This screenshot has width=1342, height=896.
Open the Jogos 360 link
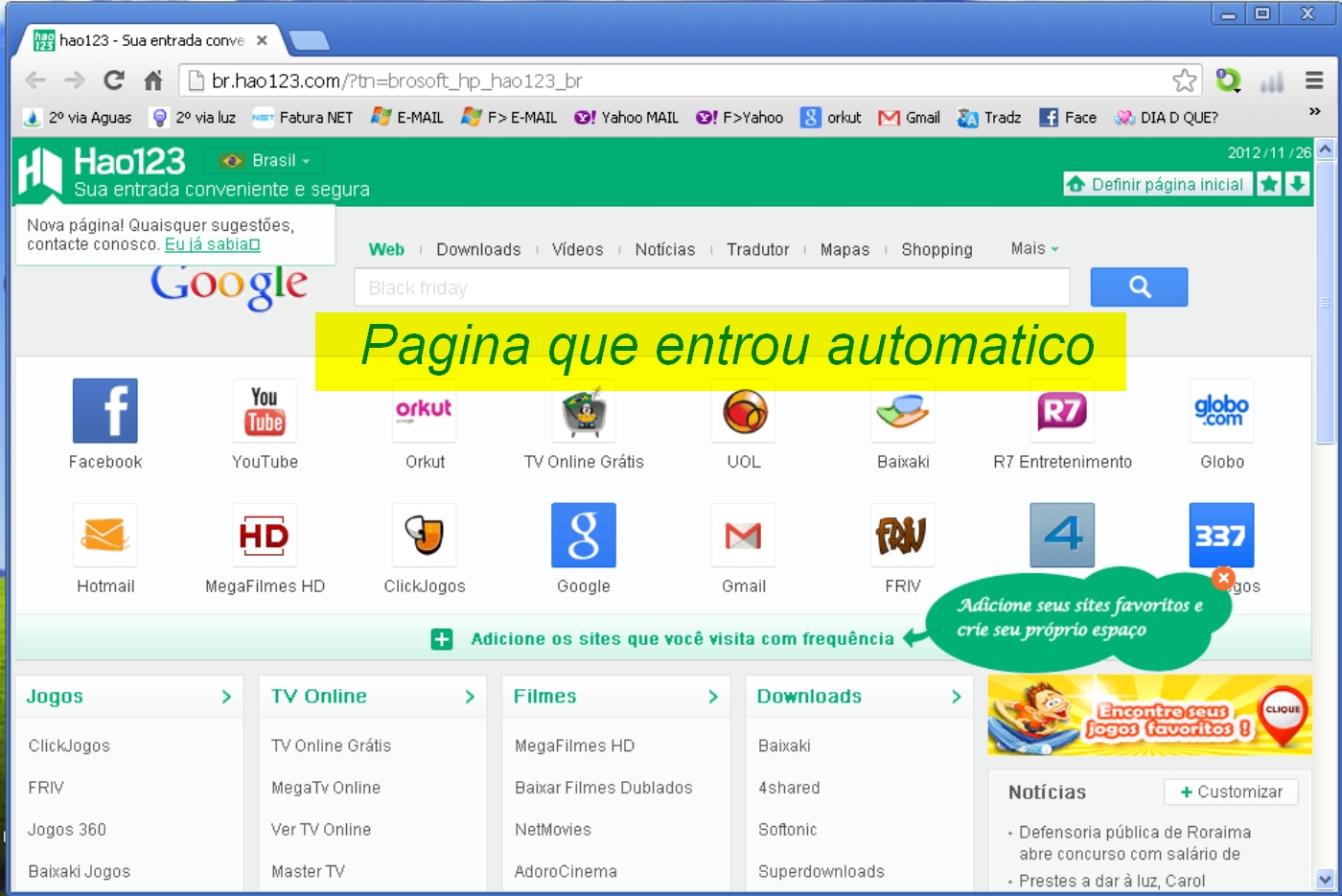(x=67, y=830)
